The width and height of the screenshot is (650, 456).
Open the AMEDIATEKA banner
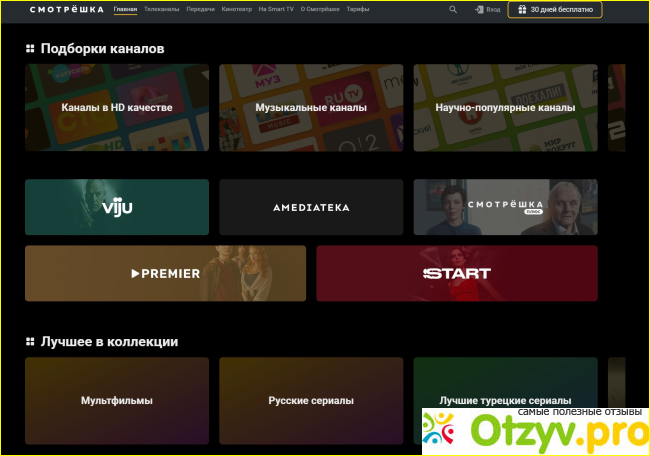point(311,207)
